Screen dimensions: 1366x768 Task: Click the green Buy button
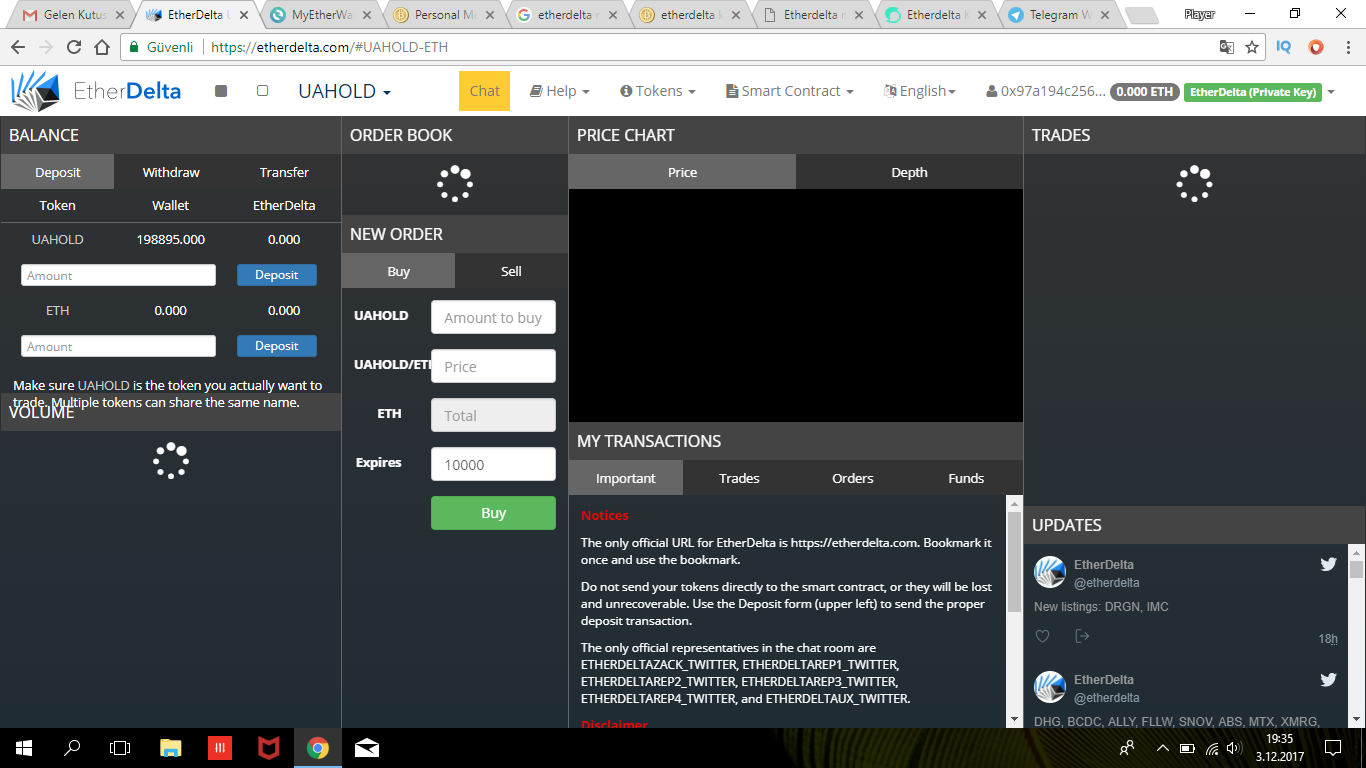(493, 513)
